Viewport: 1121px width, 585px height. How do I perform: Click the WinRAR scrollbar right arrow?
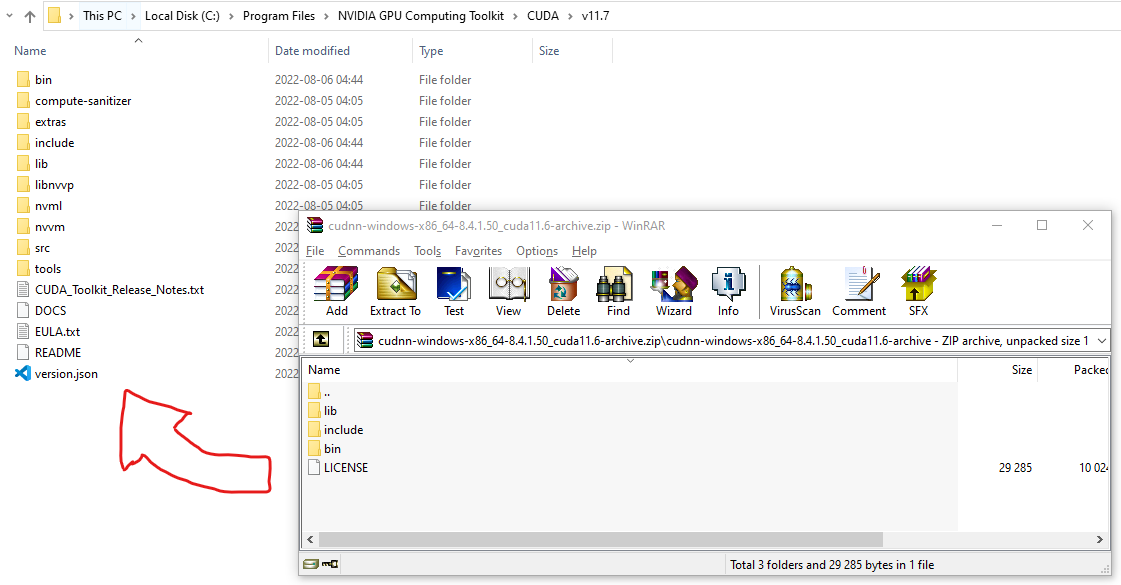coord(1100,539)
